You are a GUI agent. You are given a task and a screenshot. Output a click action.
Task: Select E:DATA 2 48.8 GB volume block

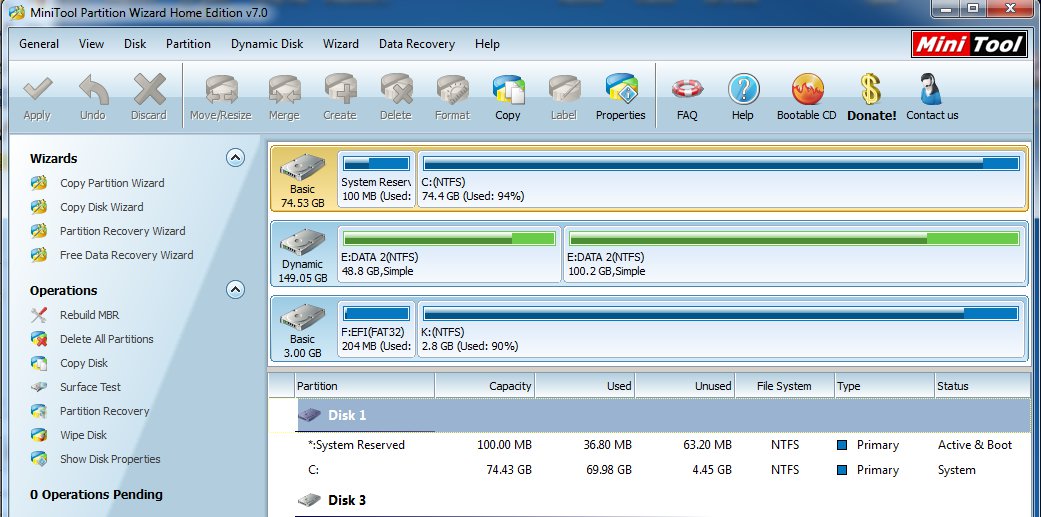[x=449, y=255]
